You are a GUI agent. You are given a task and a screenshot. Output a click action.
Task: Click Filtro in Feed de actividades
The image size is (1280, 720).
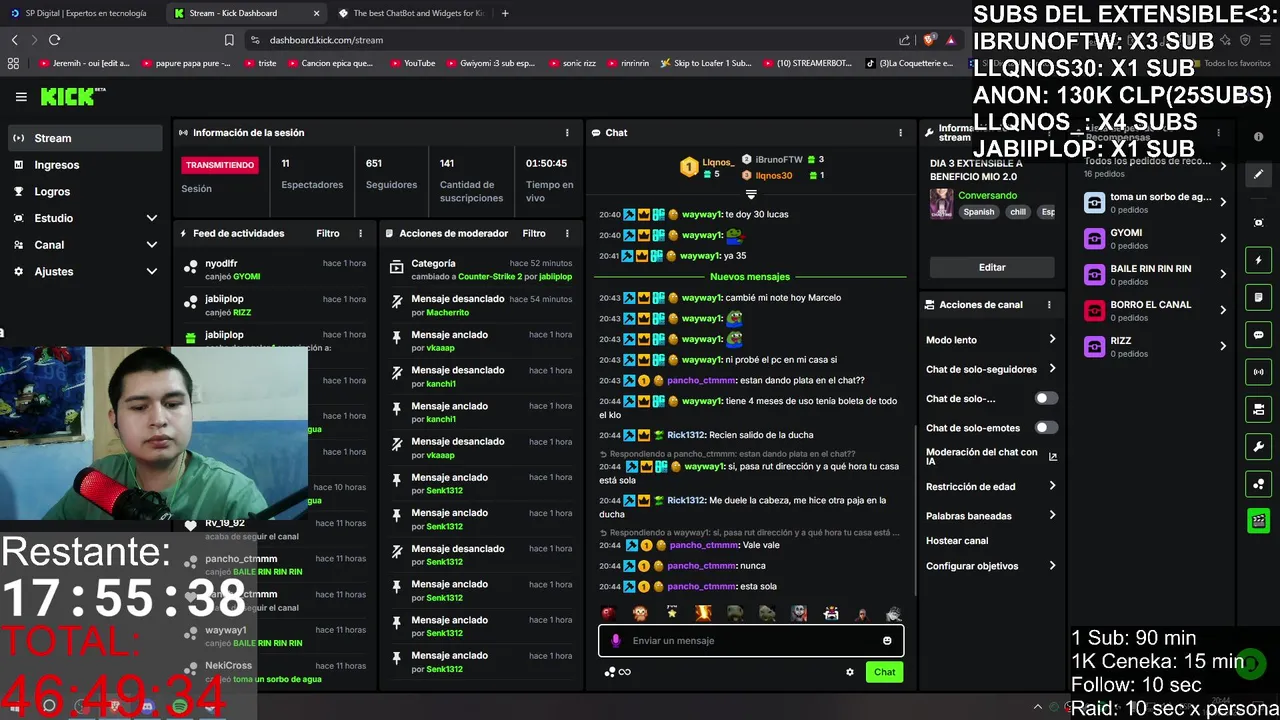point(328,233)
